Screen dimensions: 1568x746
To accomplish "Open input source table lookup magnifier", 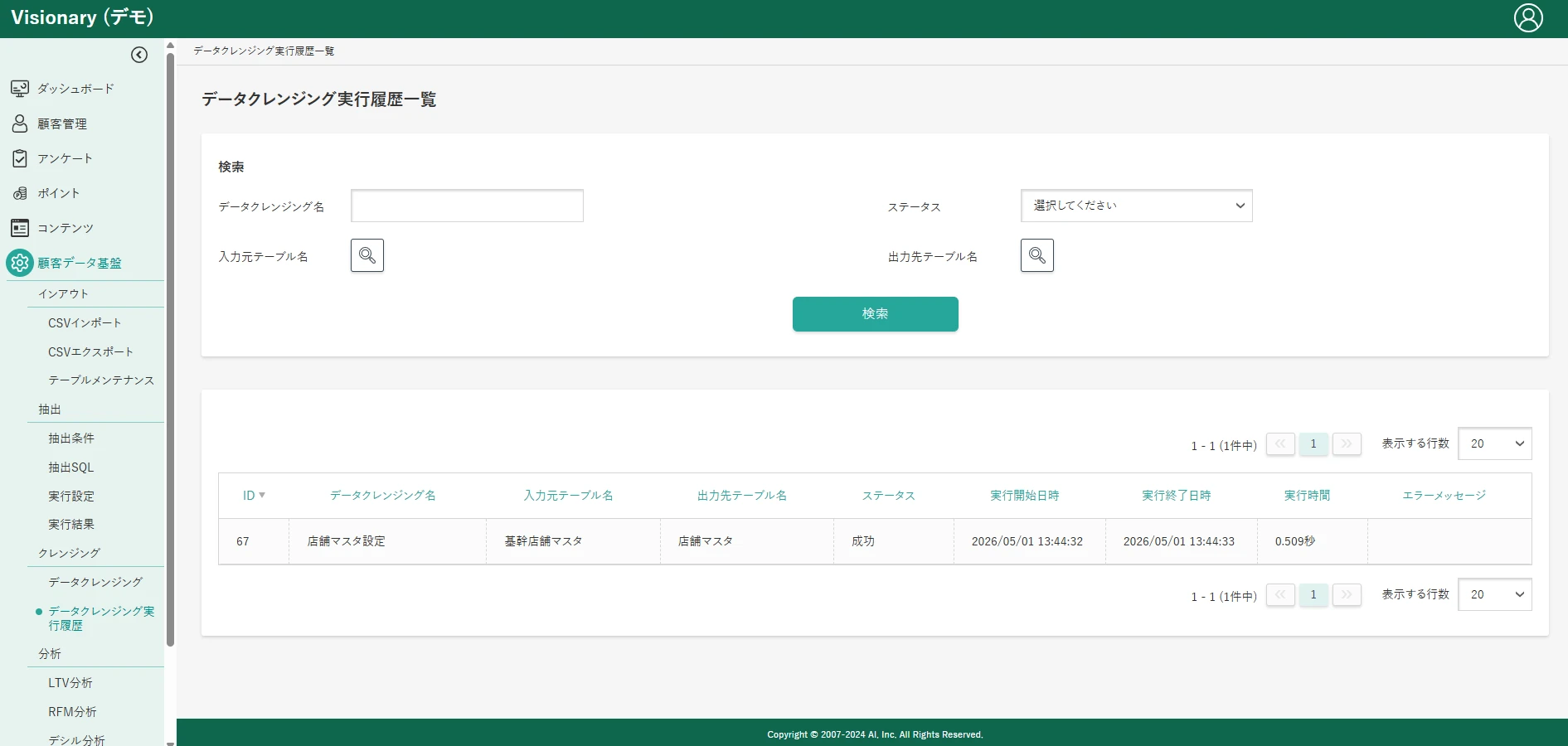I will click(367, 255).
